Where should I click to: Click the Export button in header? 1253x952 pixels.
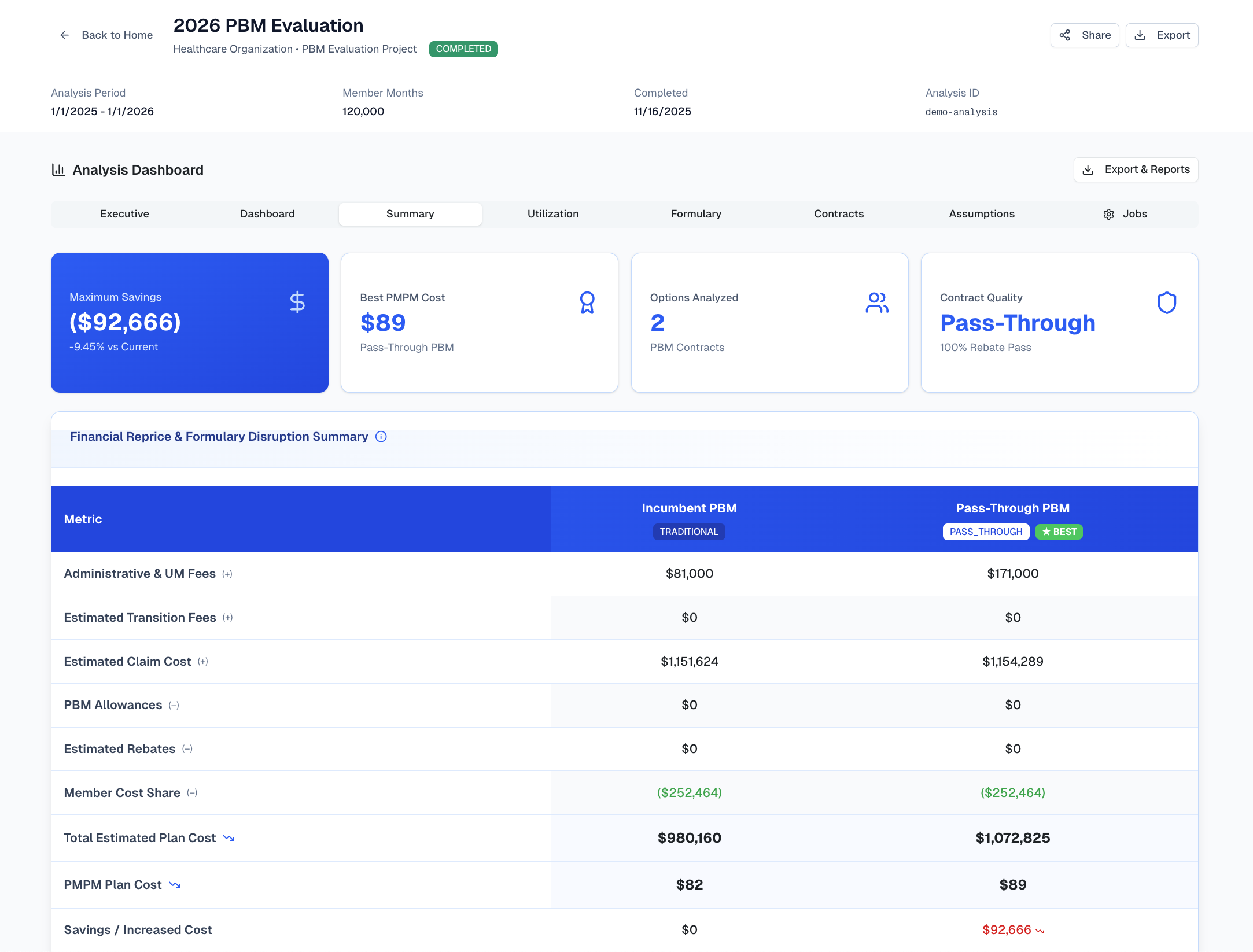click(1162, 35)
